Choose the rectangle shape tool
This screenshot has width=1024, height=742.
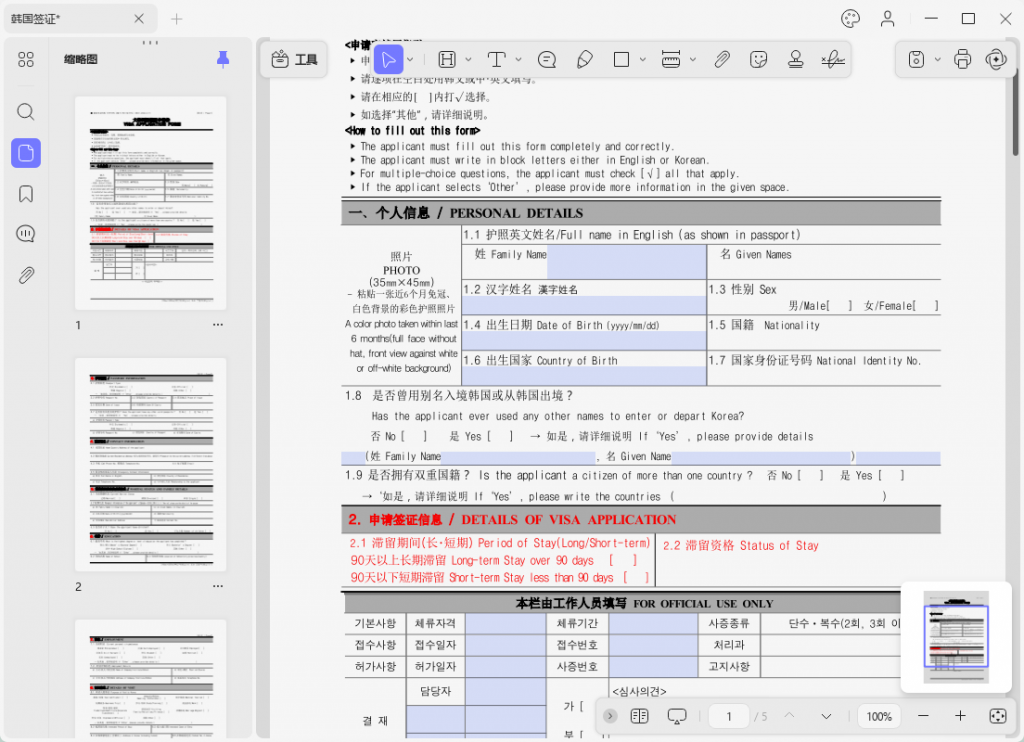(x=621, y=60)
